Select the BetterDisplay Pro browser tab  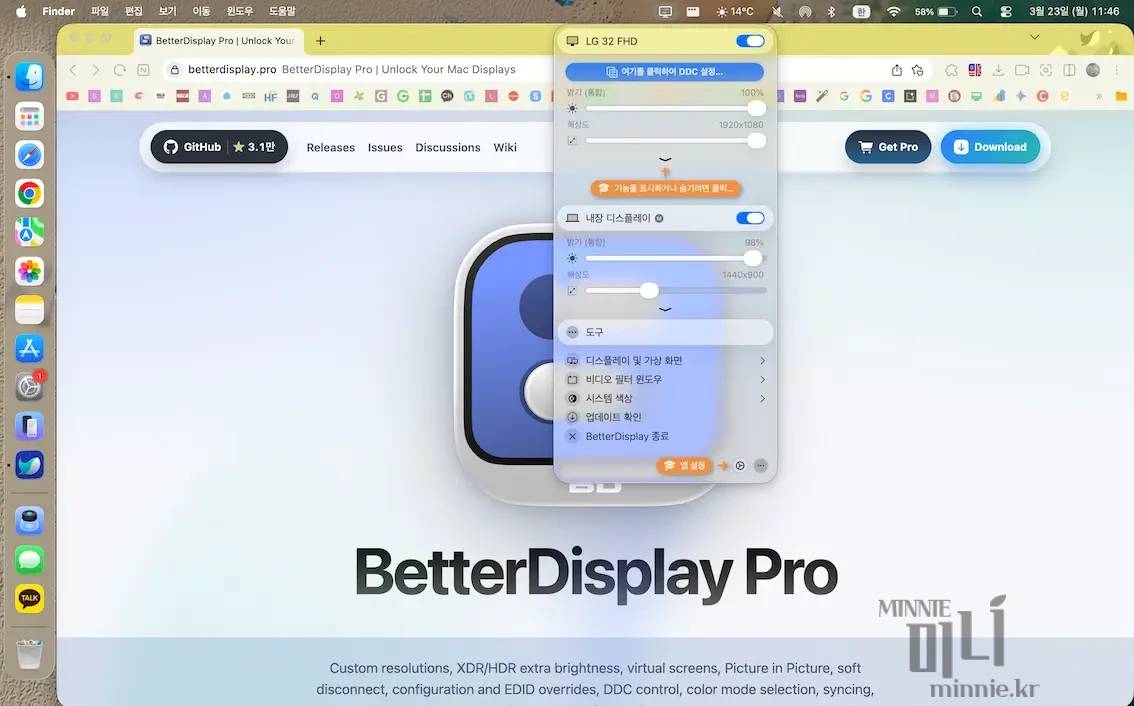click(218, 41)
